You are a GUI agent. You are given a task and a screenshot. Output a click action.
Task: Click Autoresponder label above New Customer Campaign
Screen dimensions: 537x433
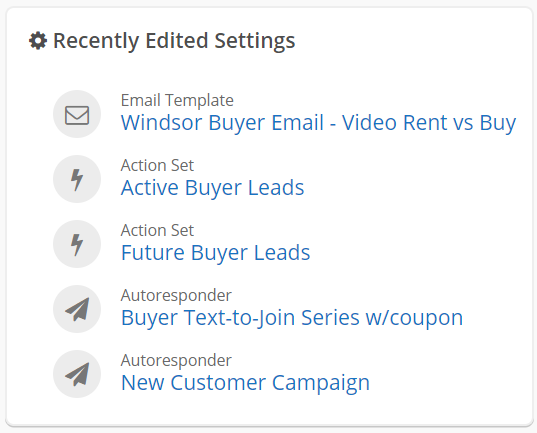176,361
